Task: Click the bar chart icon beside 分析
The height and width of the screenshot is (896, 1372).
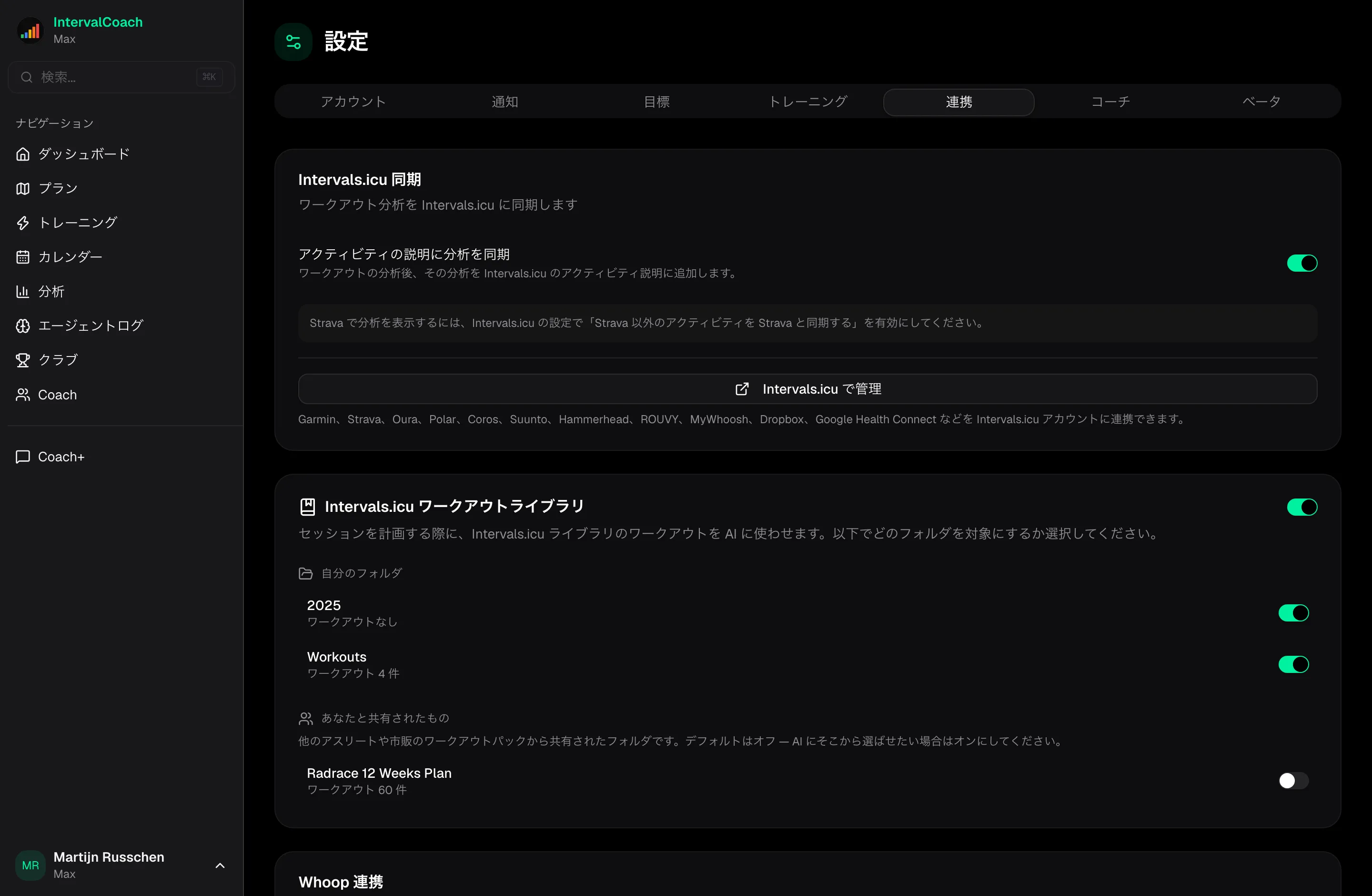Action: point(22,292)
